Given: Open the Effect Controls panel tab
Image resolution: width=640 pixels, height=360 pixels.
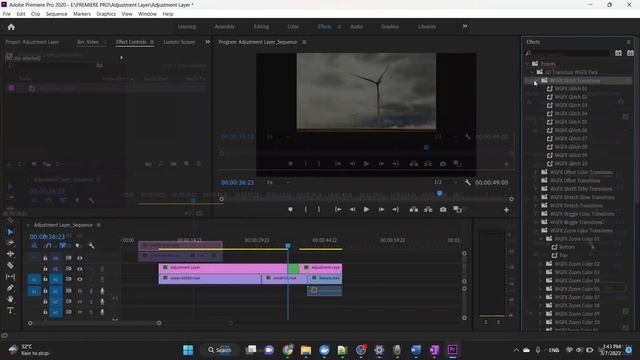Looking at the screenshot, I should 131,42.
